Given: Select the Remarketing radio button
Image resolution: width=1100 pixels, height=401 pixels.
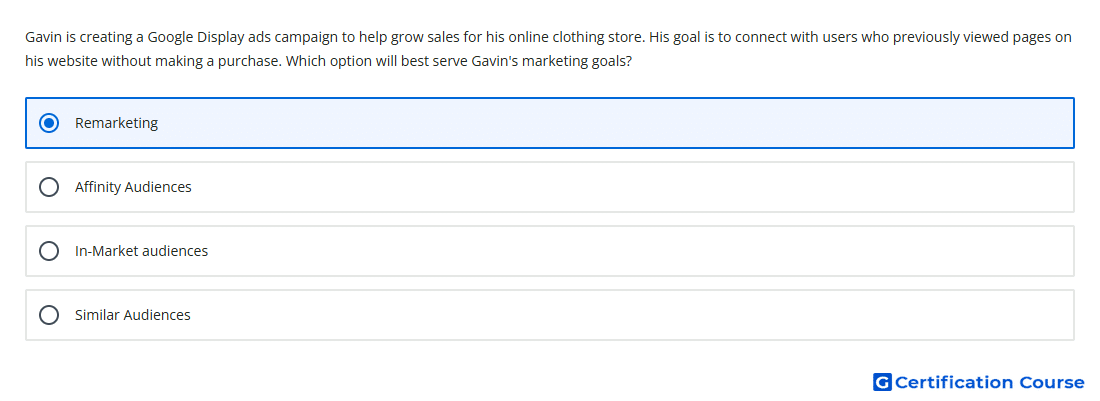Looking at the screenshot, I should (49, 123).
